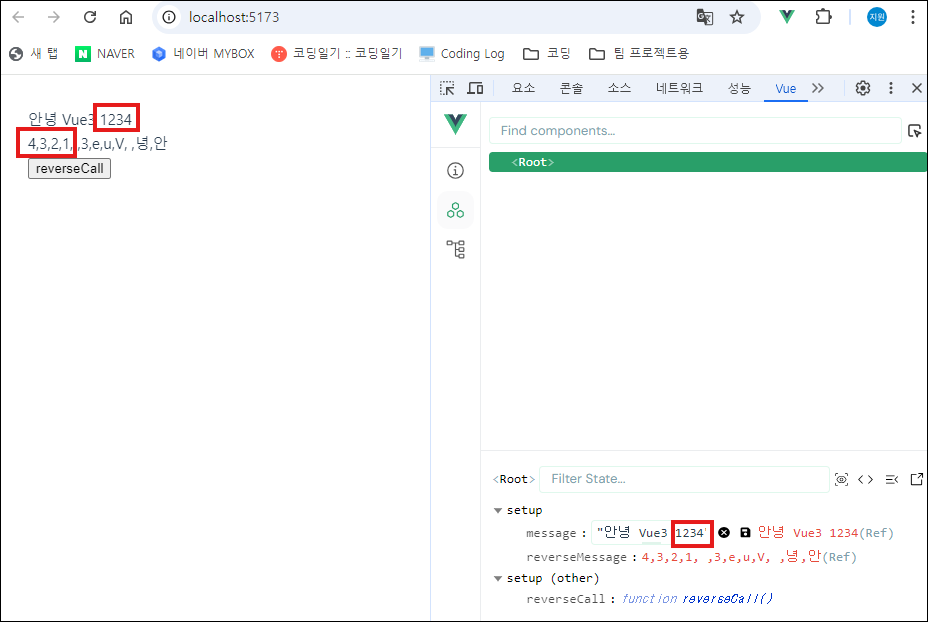Open the Vue devtools extension icon

tap(787, 17)
